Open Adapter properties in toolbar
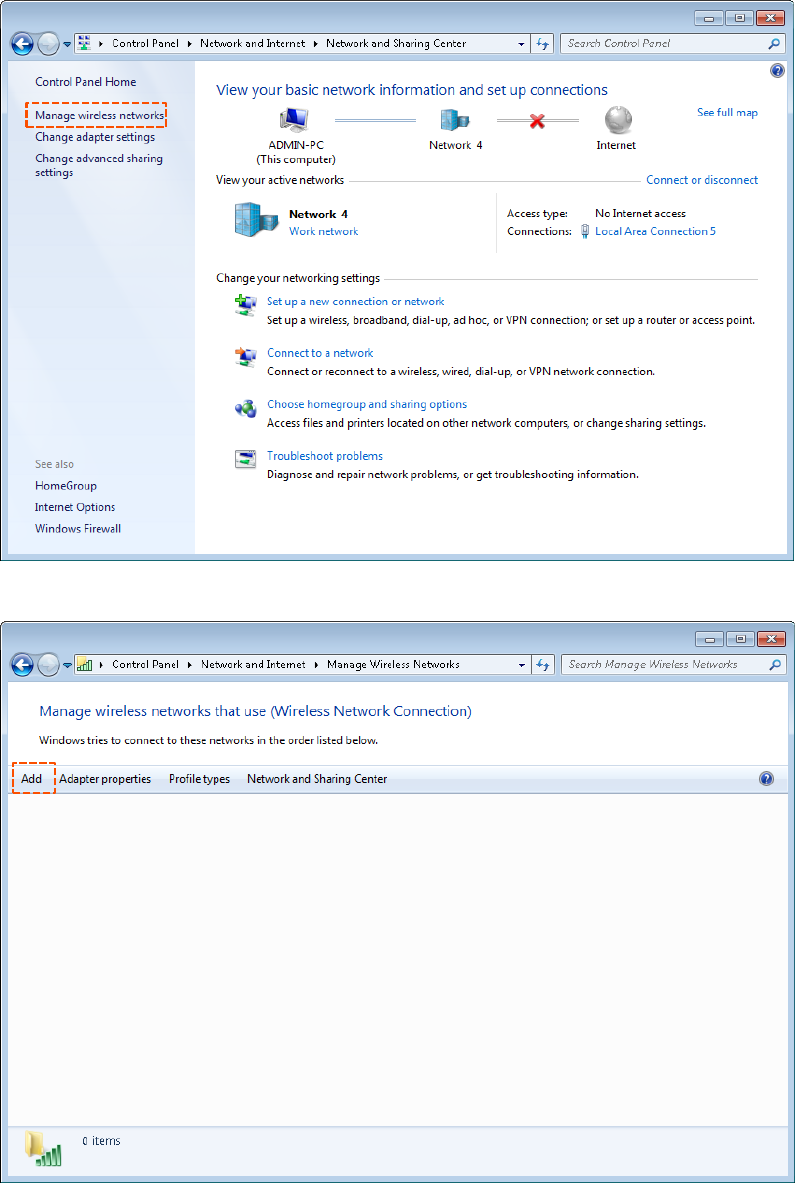Viewport: 795px width, 1183px height. pos(105,779)
